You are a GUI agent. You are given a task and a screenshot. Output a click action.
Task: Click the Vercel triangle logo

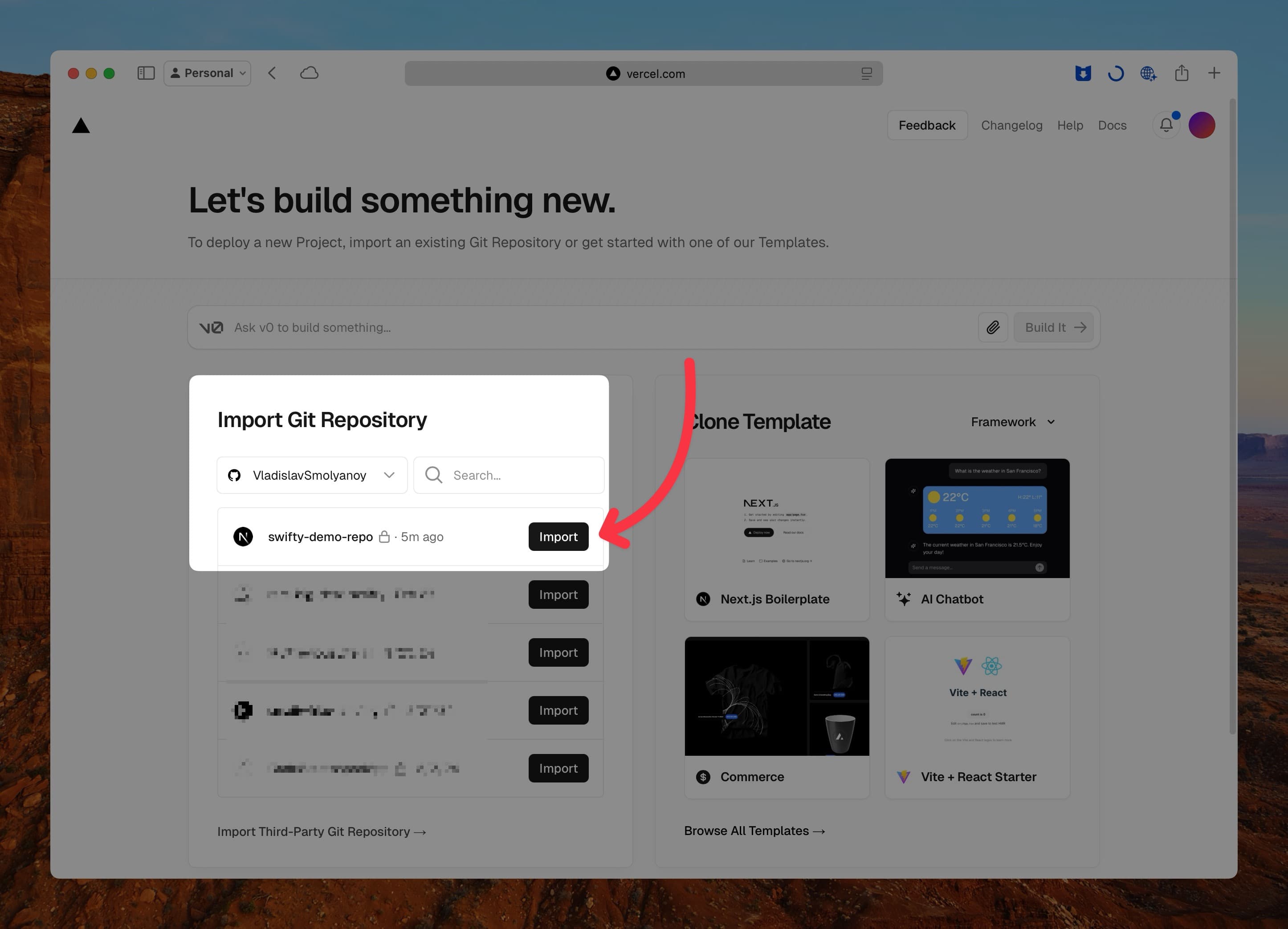(81, 126)
